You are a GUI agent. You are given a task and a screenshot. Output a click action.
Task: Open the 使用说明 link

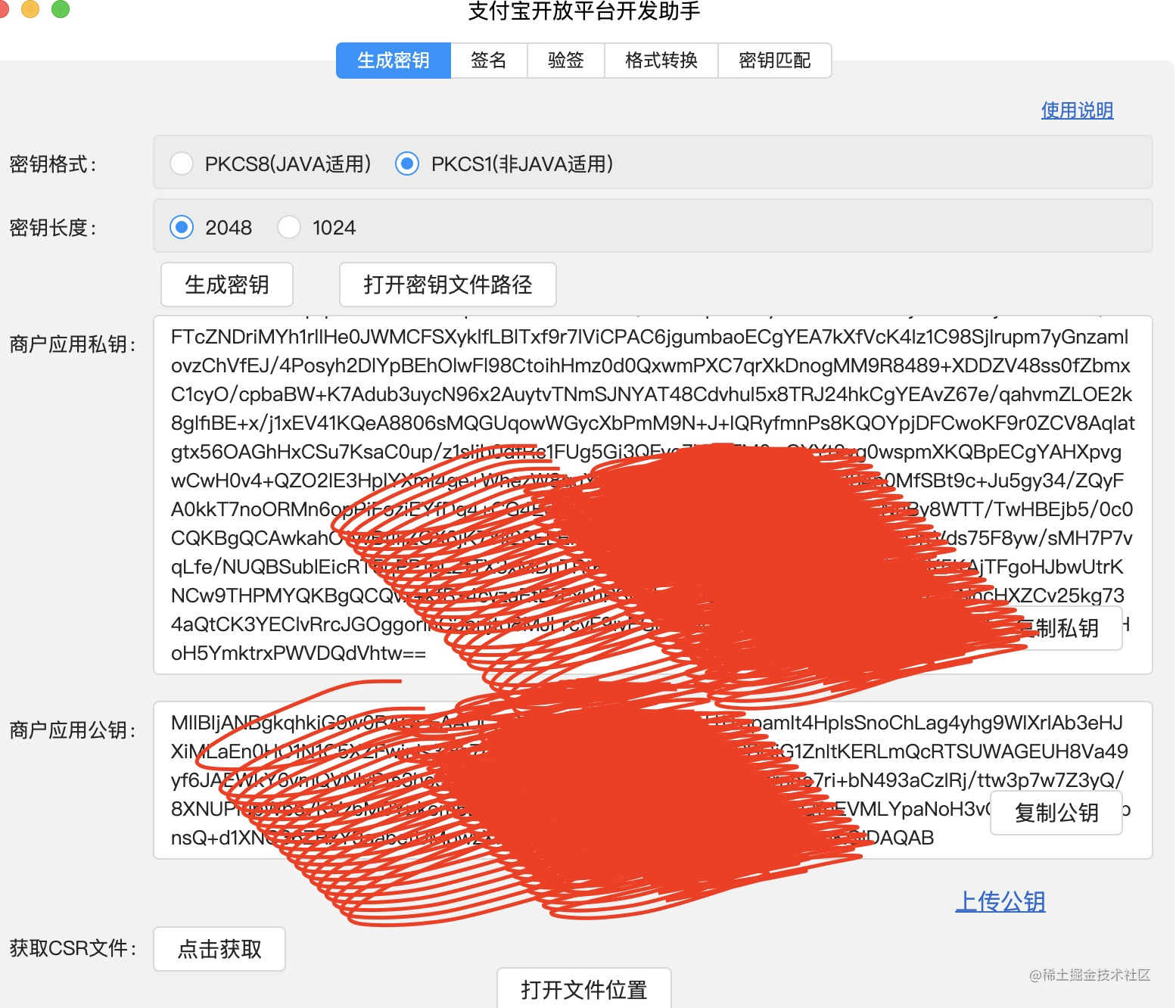pos(1077,110)
